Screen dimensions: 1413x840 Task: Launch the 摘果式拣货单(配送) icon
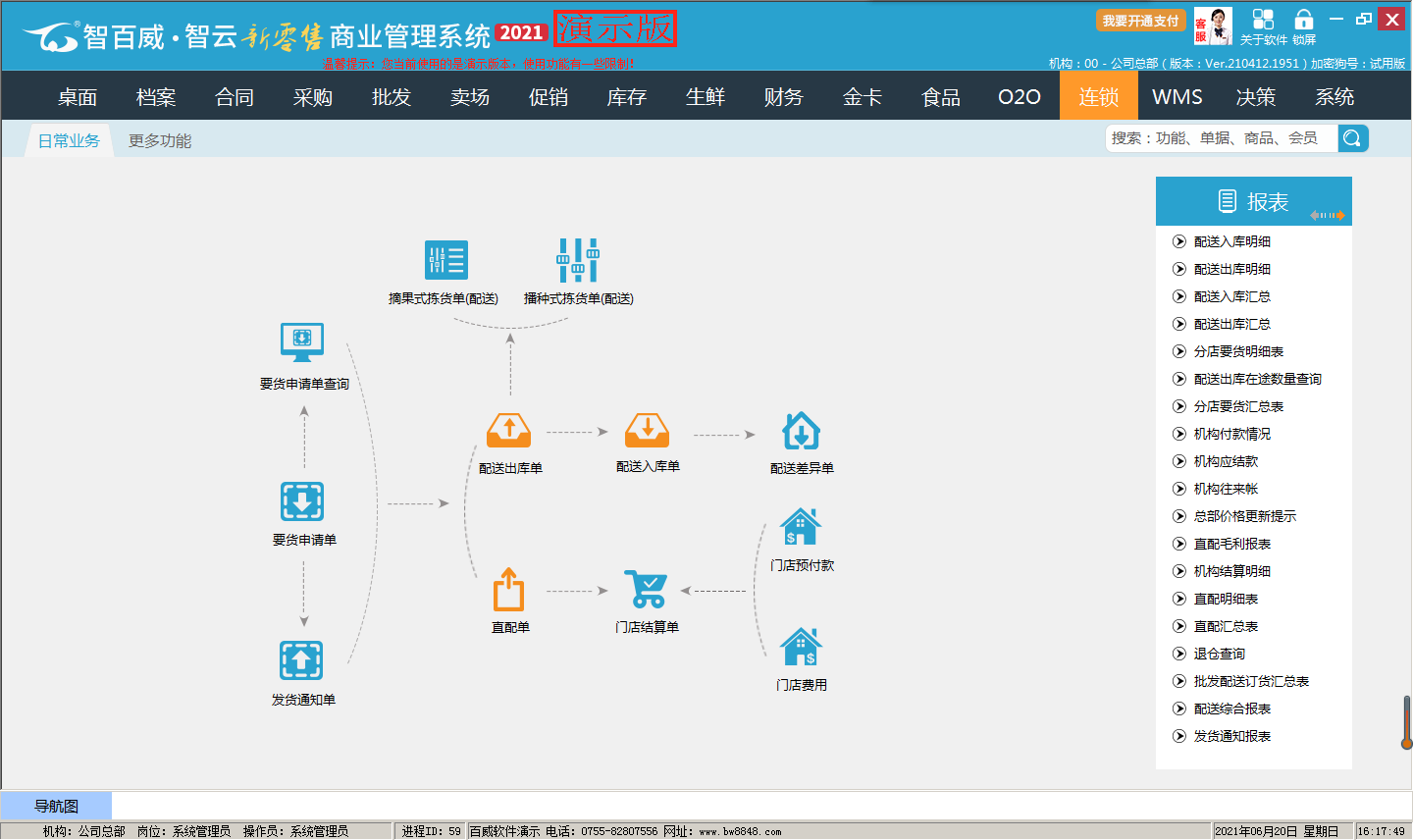coord(445,261)
